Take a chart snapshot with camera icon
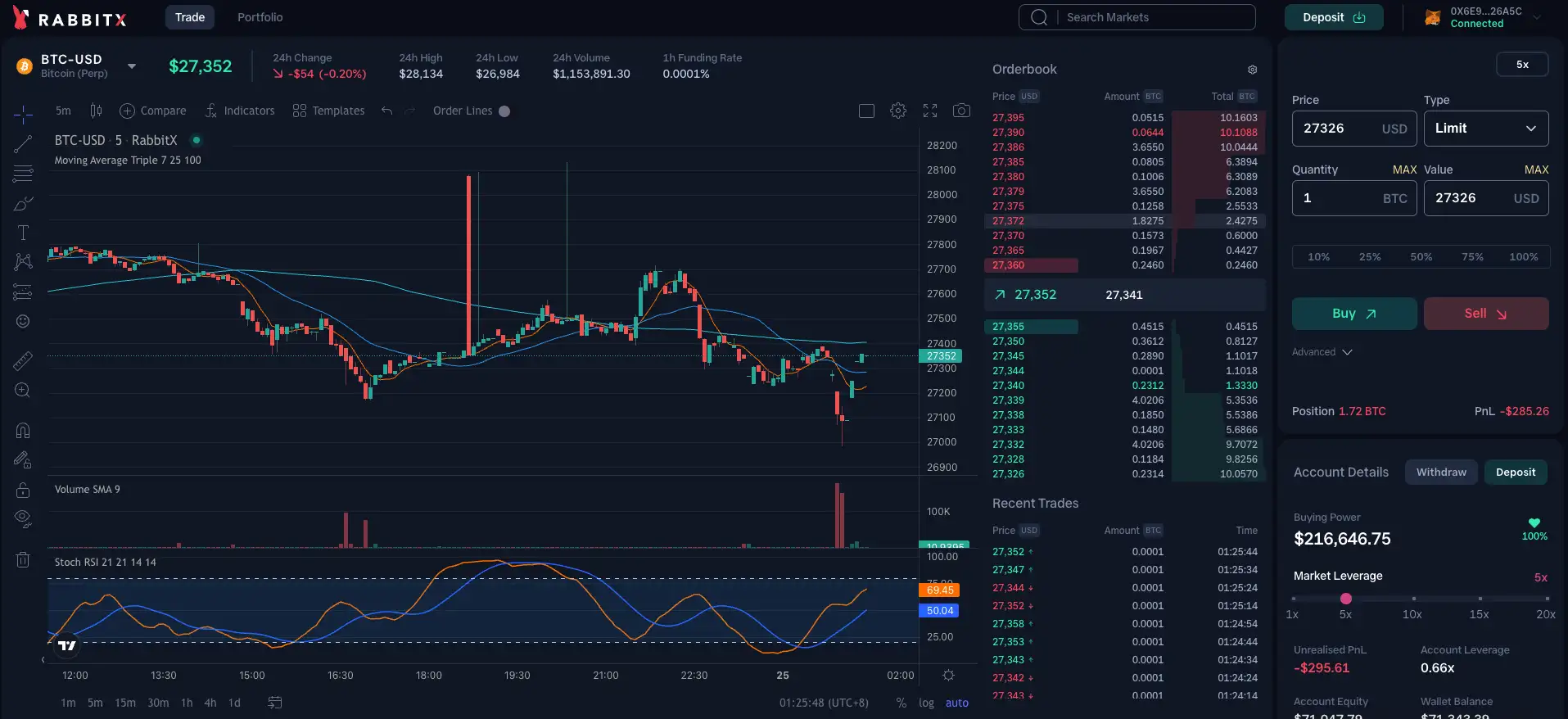This screenshot has height=719, width=1568. tap(961, 111)
